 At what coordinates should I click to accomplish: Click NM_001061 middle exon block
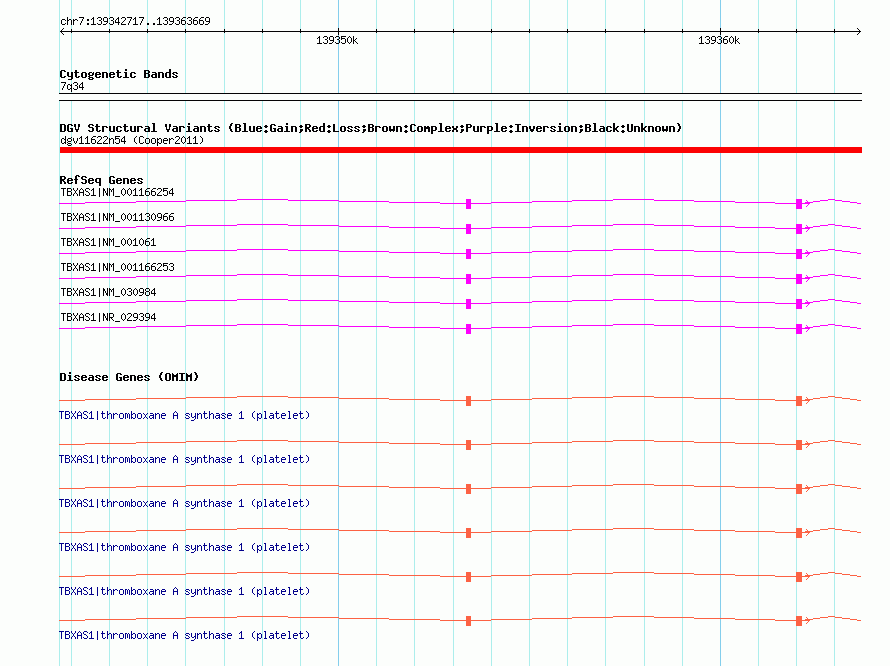click(x=468, y=254)
